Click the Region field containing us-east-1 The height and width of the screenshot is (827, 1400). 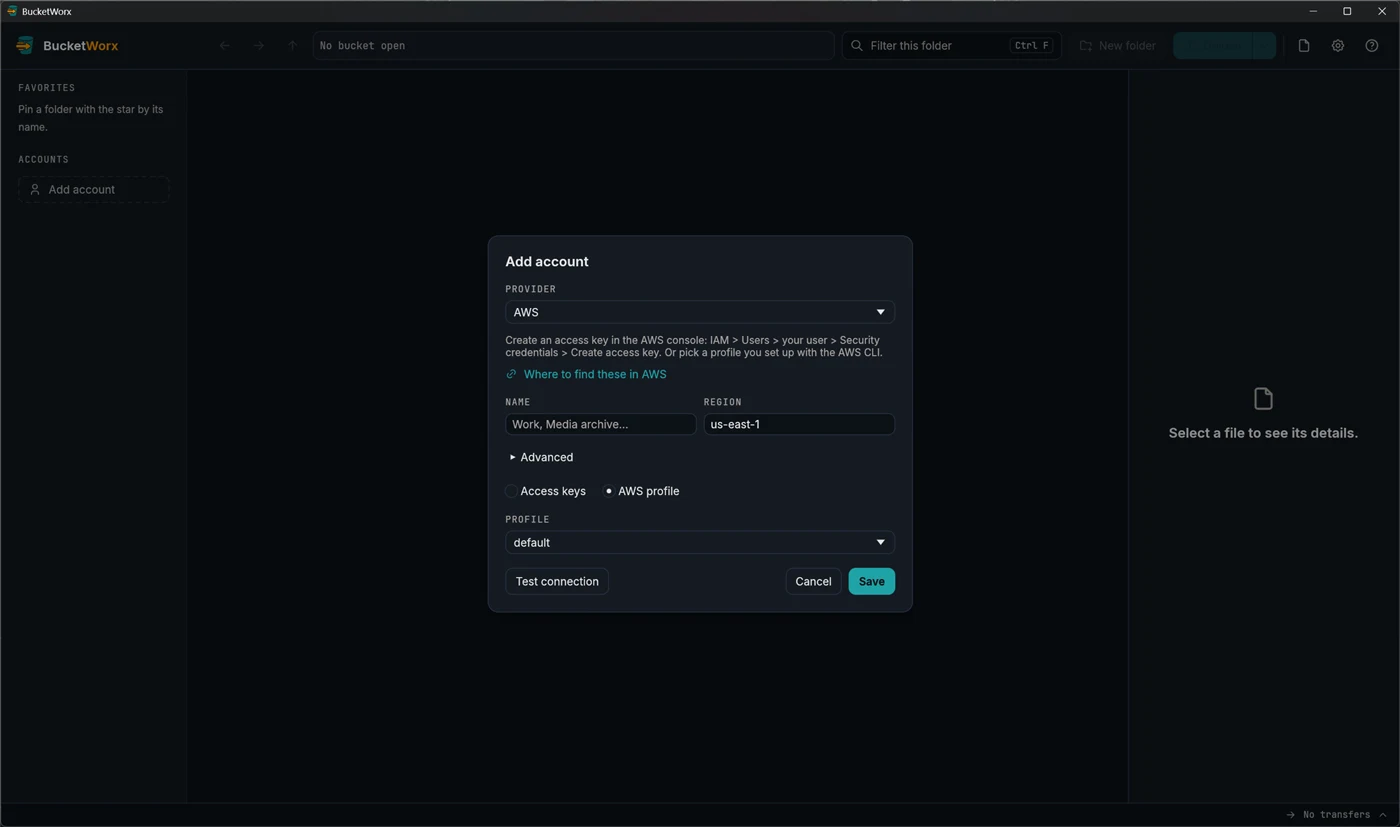tap(799, 424)
